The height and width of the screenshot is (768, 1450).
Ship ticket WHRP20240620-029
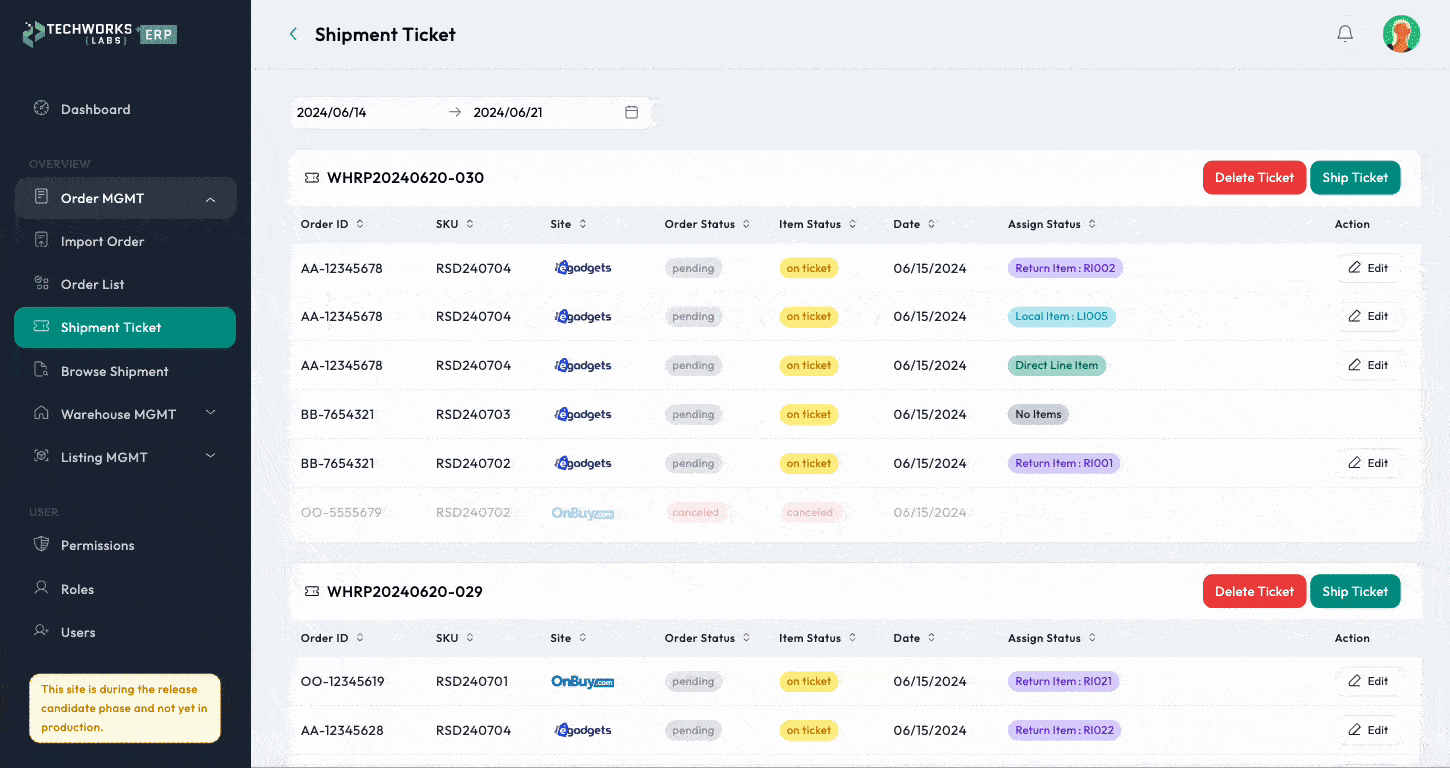1355,591
